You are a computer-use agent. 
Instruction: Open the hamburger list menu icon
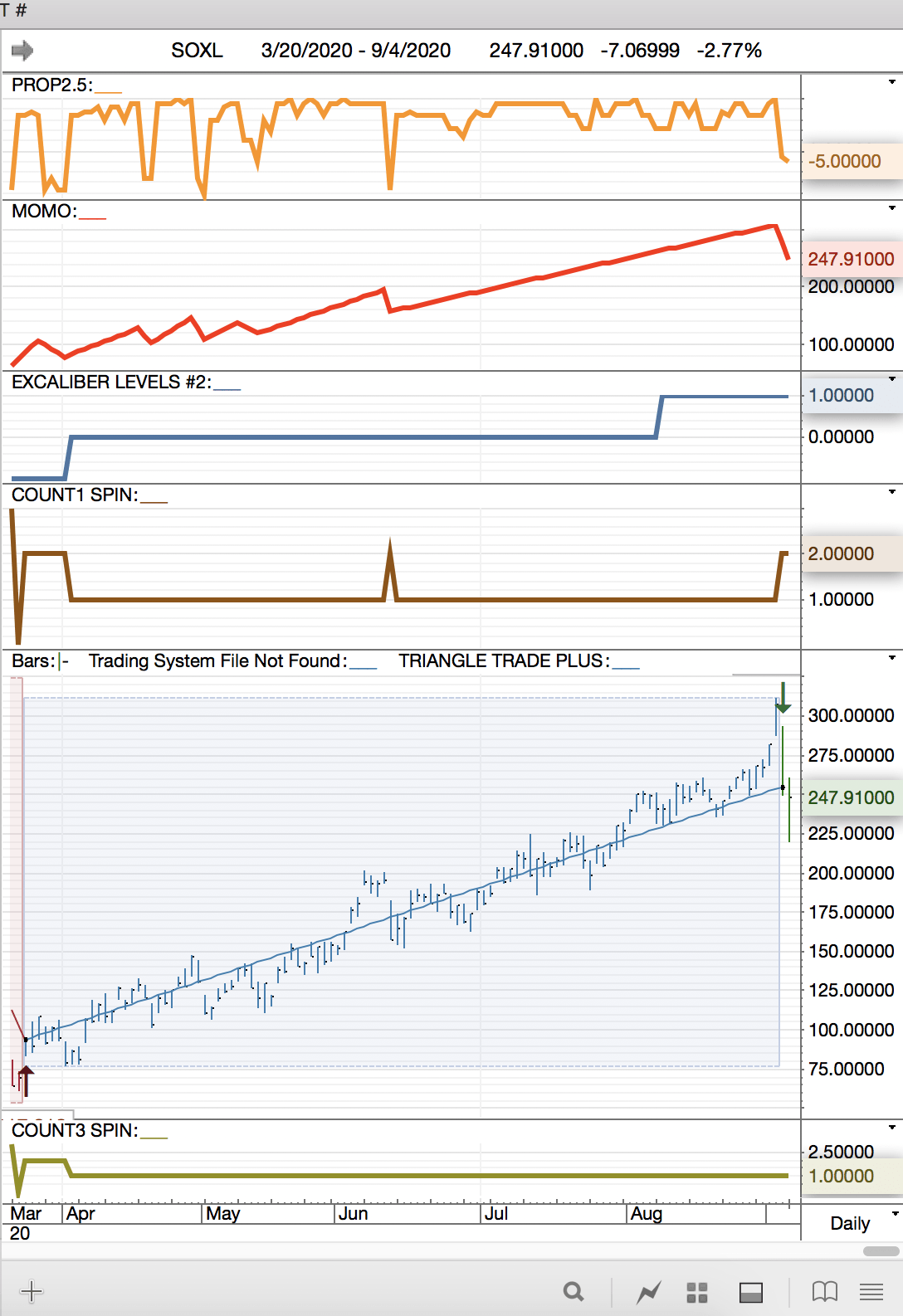(871, 1291)
